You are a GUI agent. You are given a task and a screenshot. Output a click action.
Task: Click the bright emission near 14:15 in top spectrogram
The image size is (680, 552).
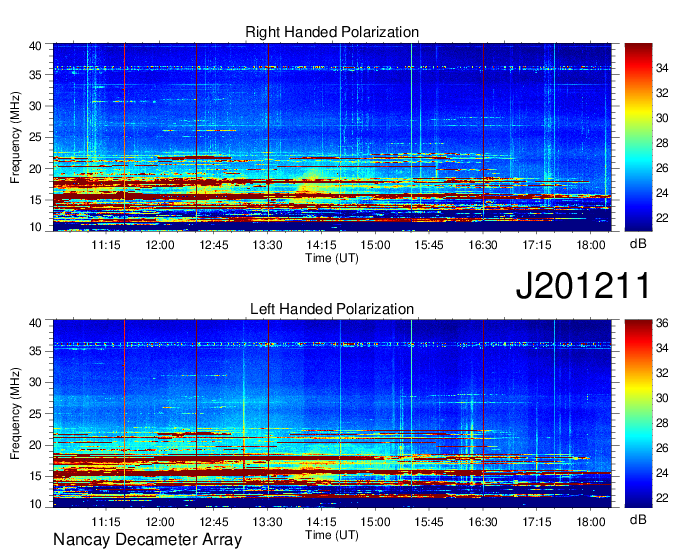[x=313, y=182]
